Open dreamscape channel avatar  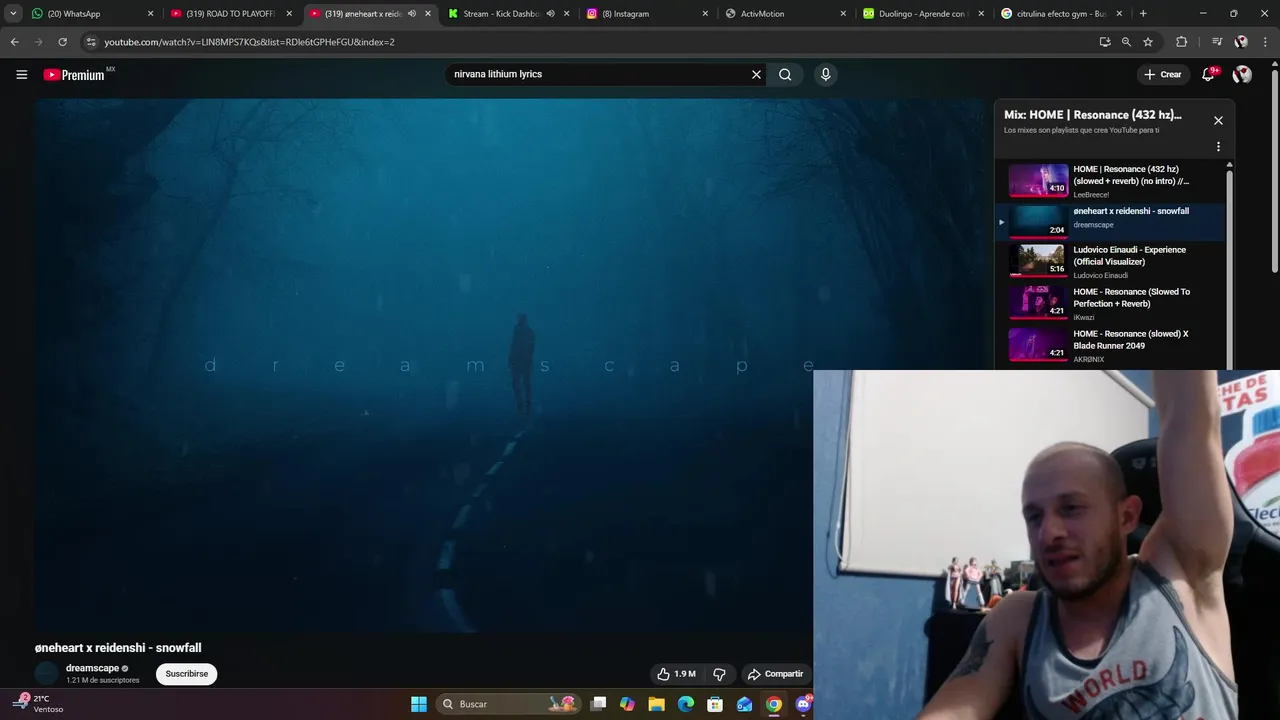[47, 673]
